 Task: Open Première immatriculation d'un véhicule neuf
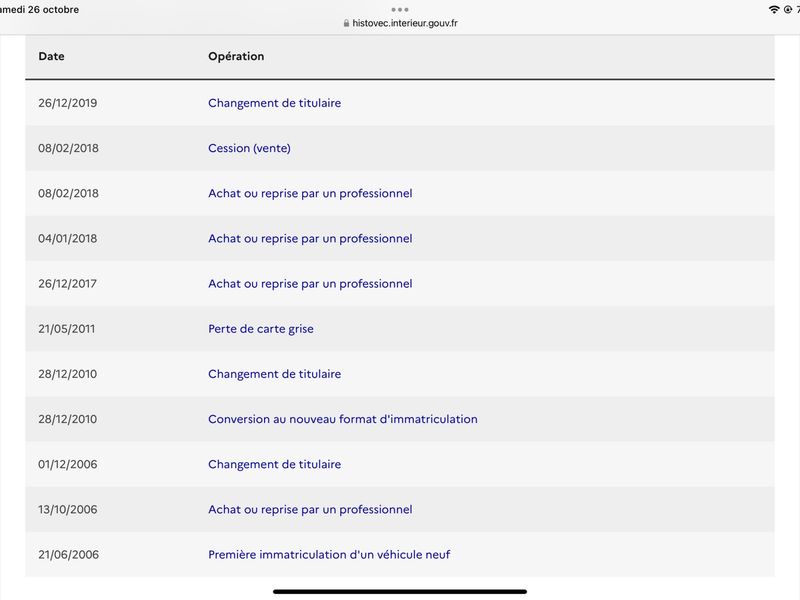click(x=329, y=555)
